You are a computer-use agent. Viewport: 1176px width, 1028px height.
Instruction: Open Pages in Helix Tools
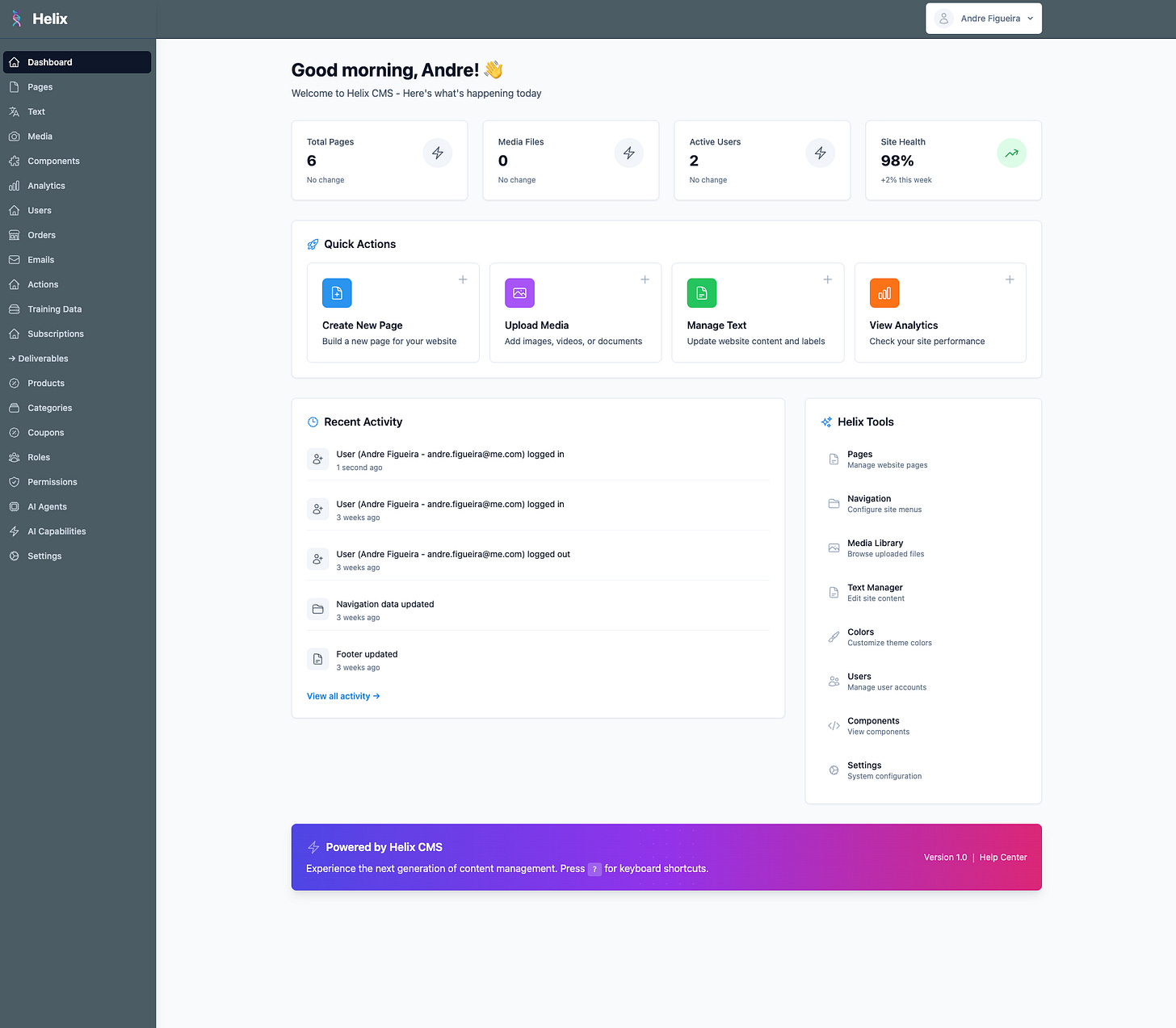click(x=923, y=459)
